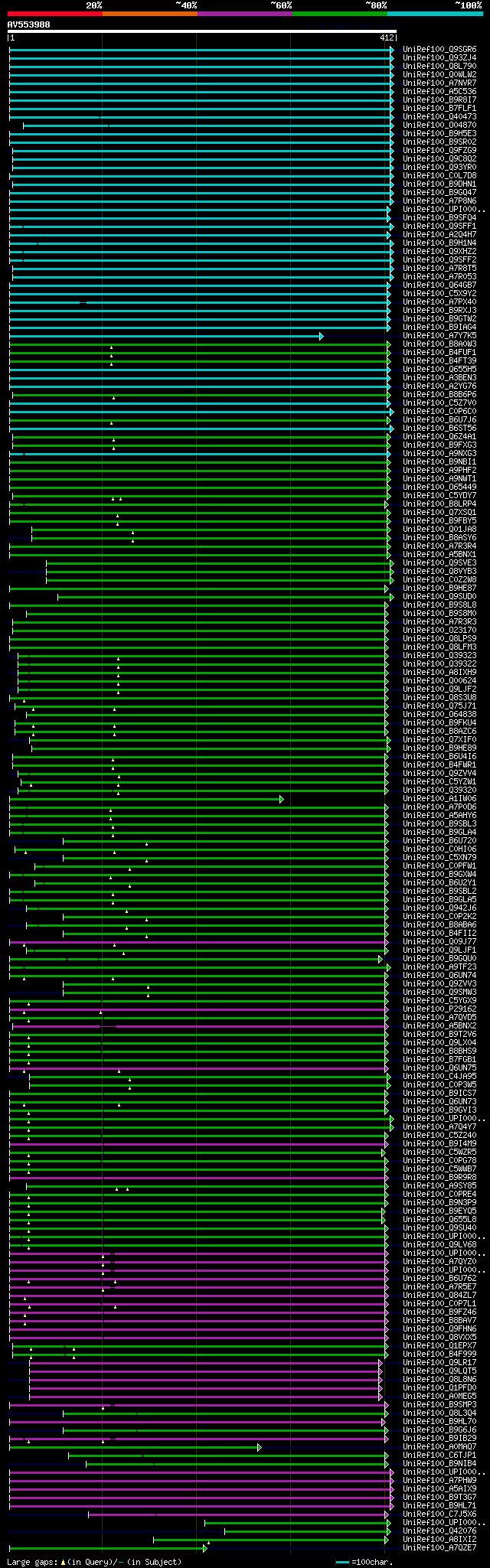Click the cyan ~100% identity legend segment

click(x=435, y=14)
